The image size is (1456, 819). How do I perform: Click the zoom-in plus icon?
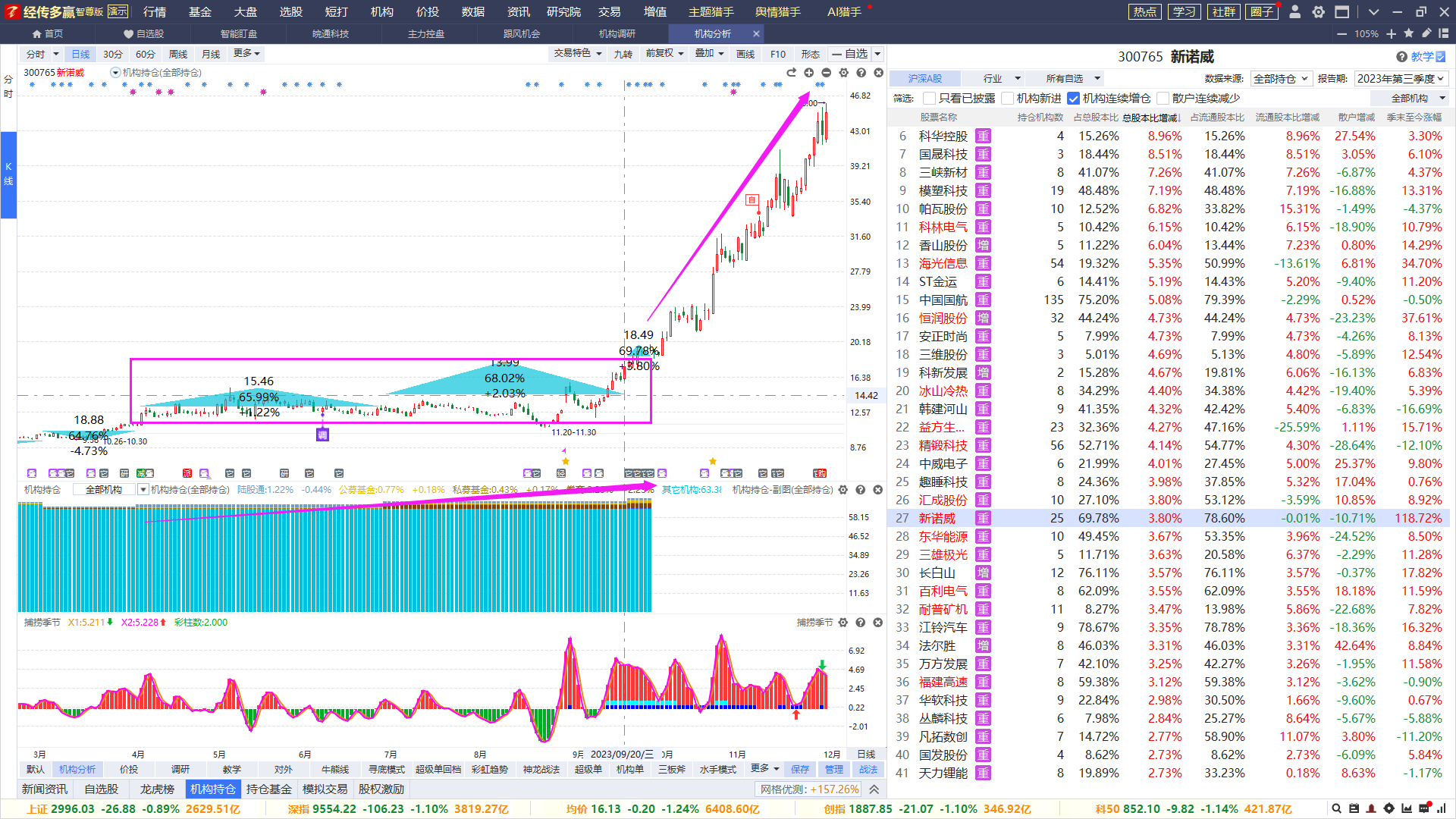coord(1391,33)
